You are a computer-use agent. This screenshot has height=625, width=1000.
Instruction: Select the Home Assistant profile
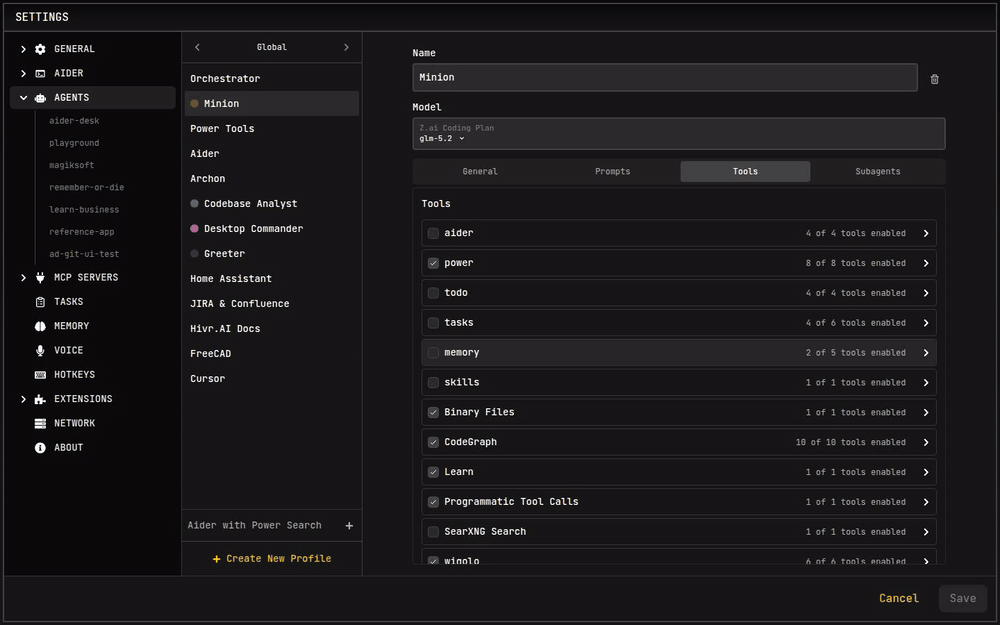pos(272,279)
